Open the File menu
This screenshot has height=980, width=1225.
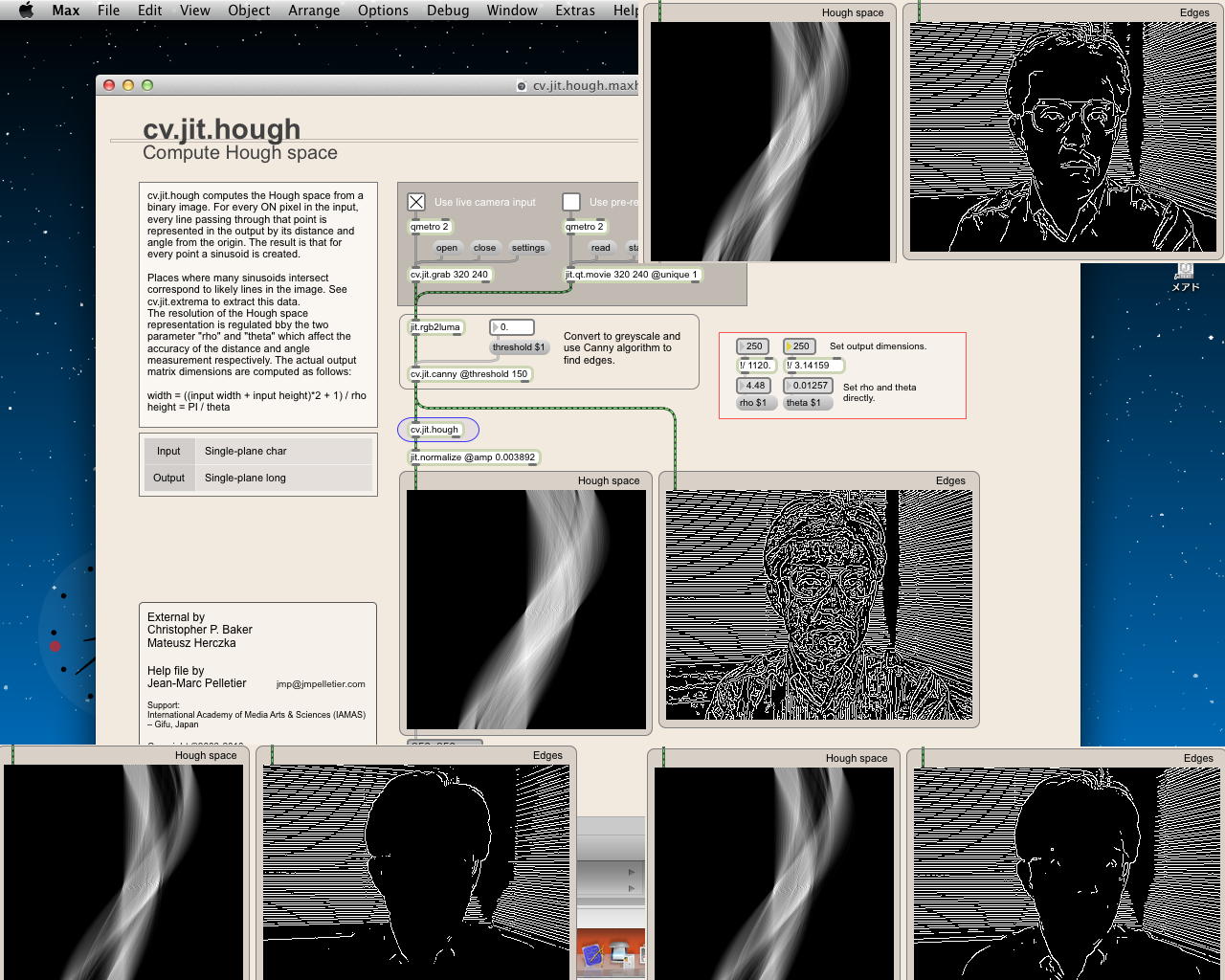(109, 11)
